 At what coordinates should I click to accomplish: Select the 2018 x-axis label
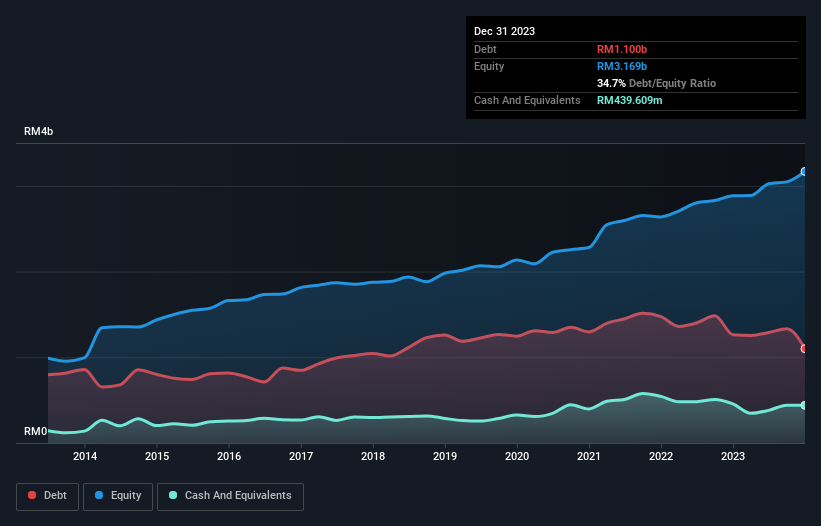coord(373,456)
